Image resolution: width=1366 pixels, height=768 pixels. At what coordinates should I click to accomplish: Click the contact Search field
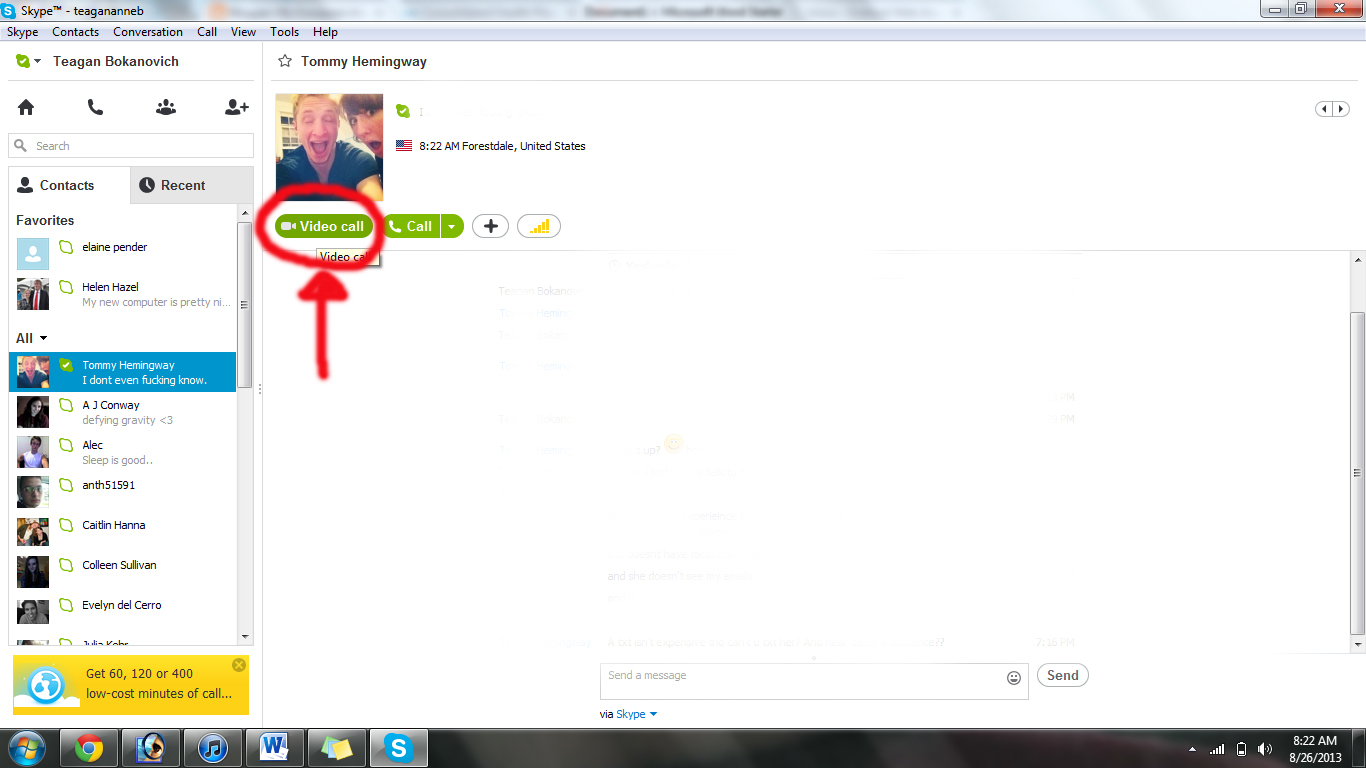coord(131,146)
